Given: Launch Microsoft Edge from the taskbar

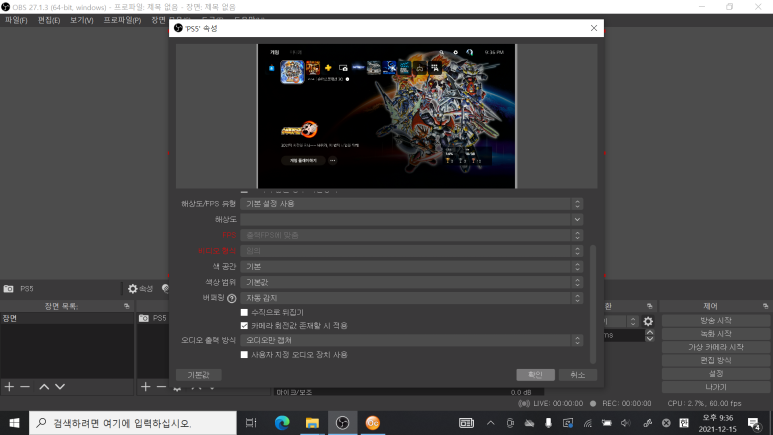Looking at the screenshot, I should pos(282,423).
